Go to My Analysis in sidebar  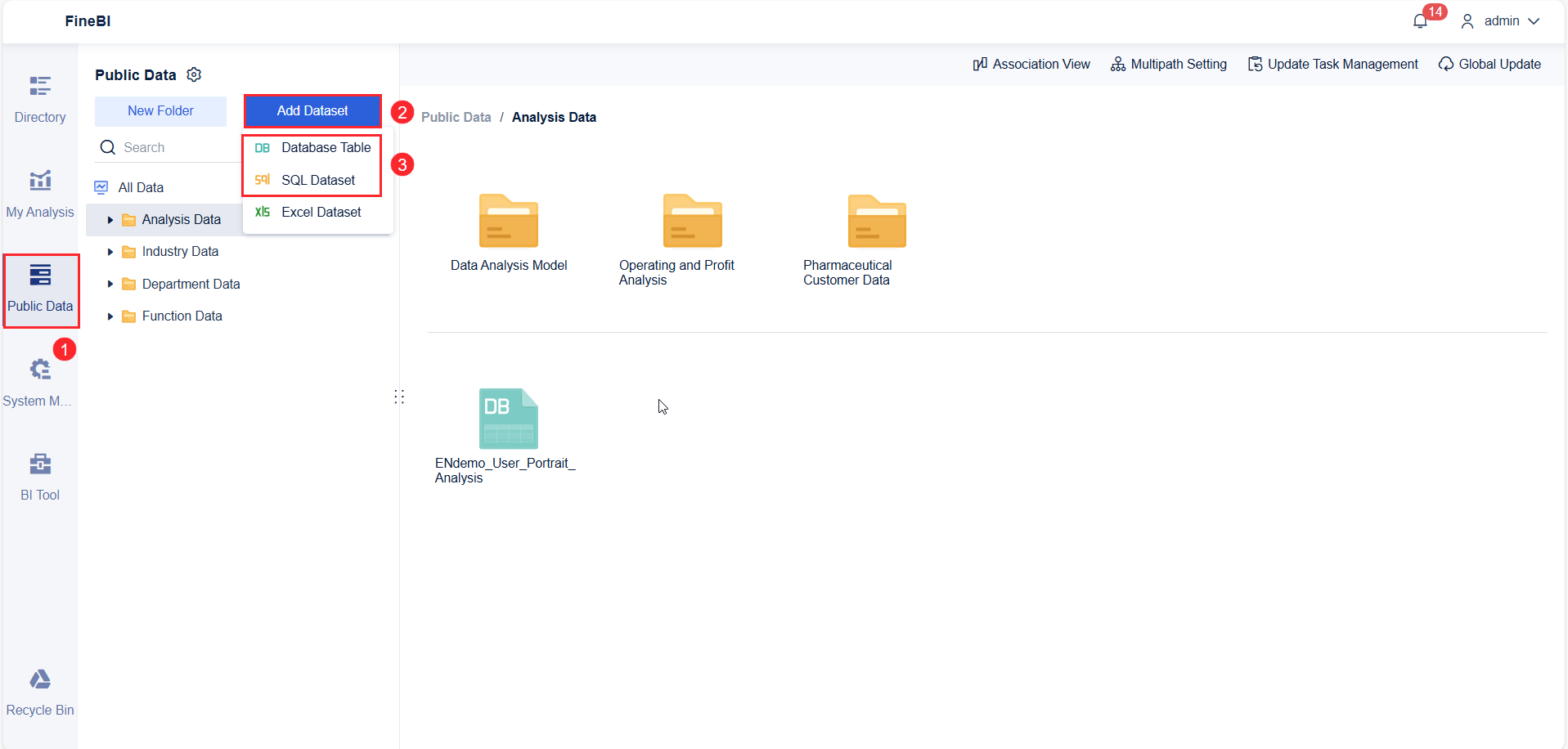(40, 194)
